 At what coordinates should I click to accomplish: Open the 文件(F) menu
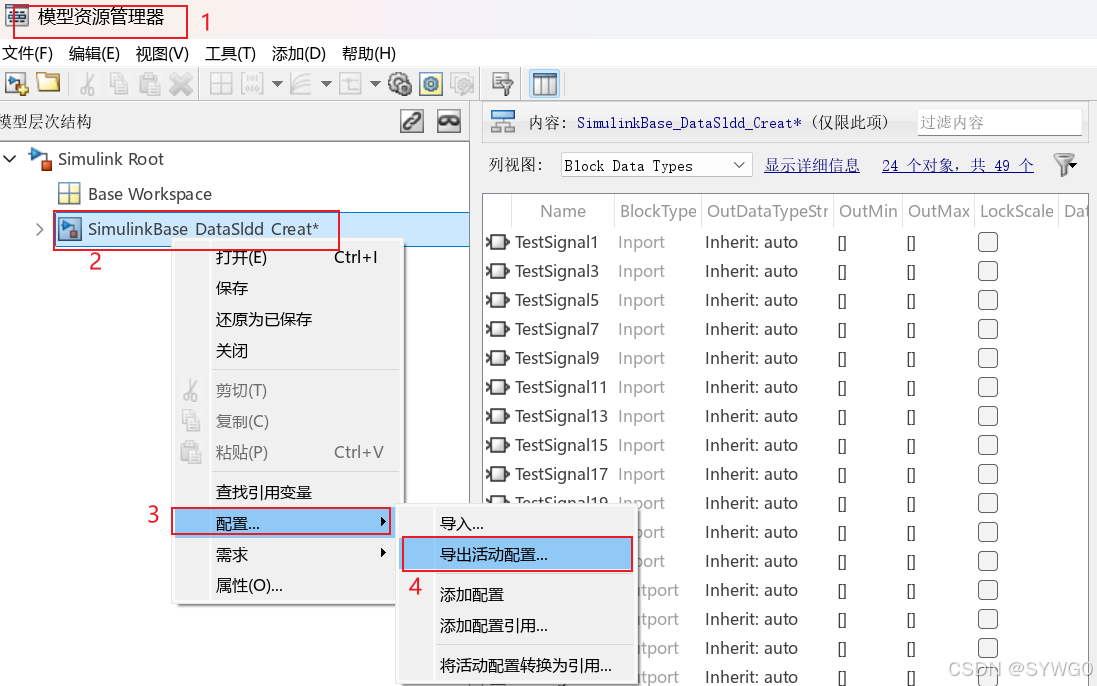[x=27, y=54]
